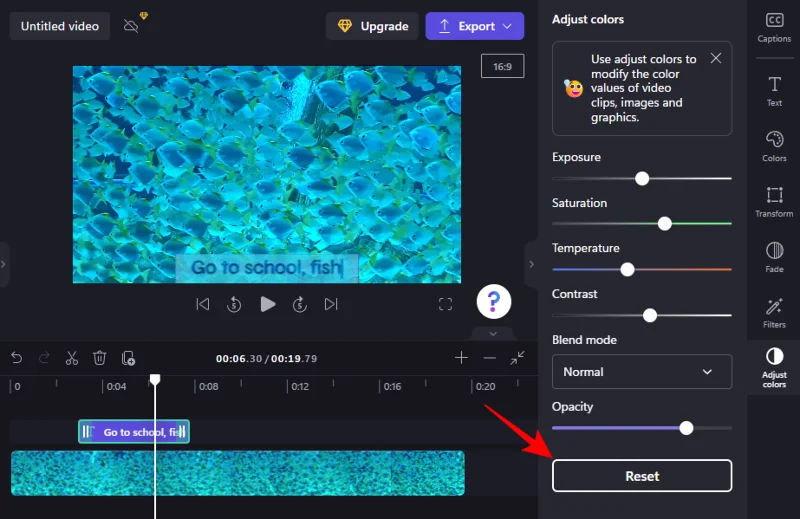Open the Filters panel
Image resolution: width=800 pixels, height=519 pixels.
coord(773,313)
